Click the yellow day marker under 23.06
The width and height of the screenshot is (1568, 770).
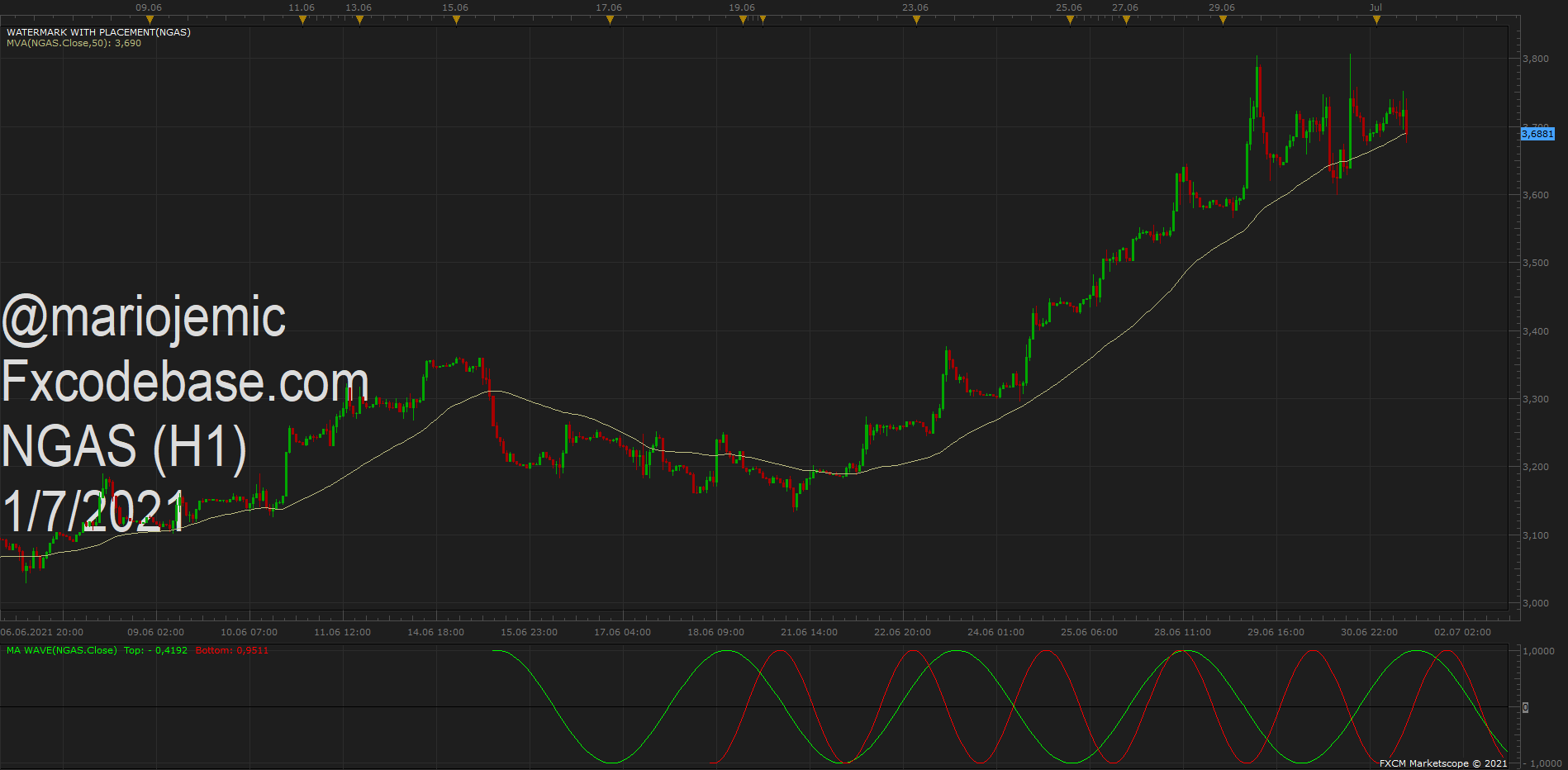tap(916, 20)
